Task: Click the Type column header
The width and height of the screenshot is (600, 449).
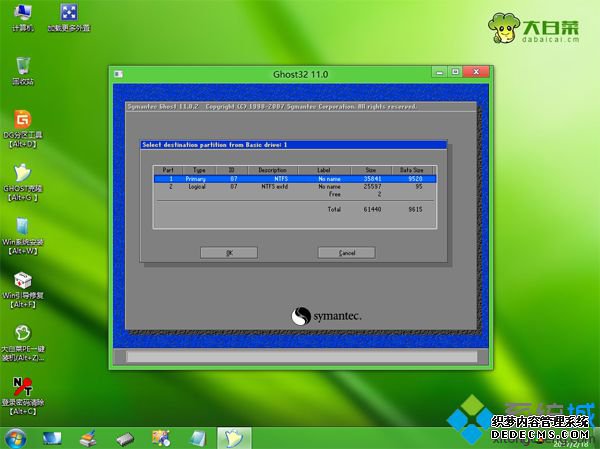Action: pyautogui.click(x=199, y=170)
